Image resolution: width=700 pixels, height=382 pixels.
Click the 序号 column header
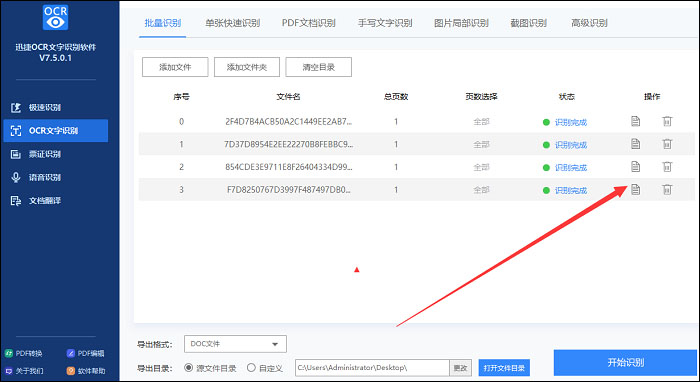[x=181, y=97]
